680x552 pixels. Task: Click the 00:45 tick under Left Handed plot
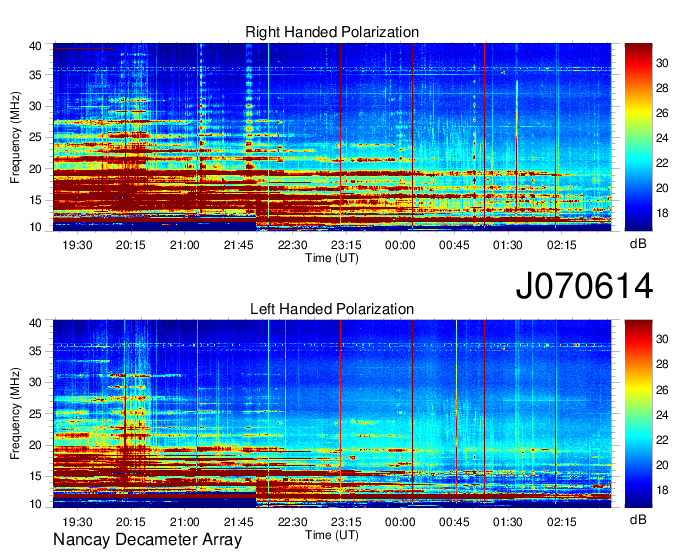(x=454, y=522)
